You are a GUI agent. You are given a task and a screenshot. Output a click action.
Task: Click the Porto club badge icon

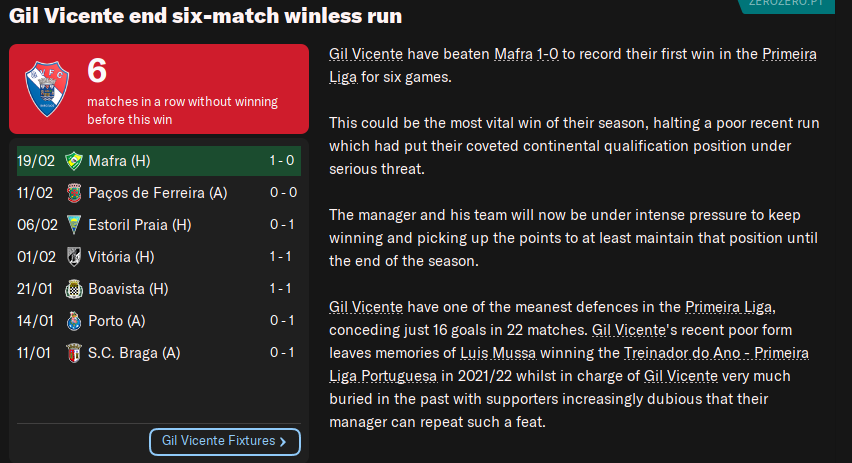[72, 321]
